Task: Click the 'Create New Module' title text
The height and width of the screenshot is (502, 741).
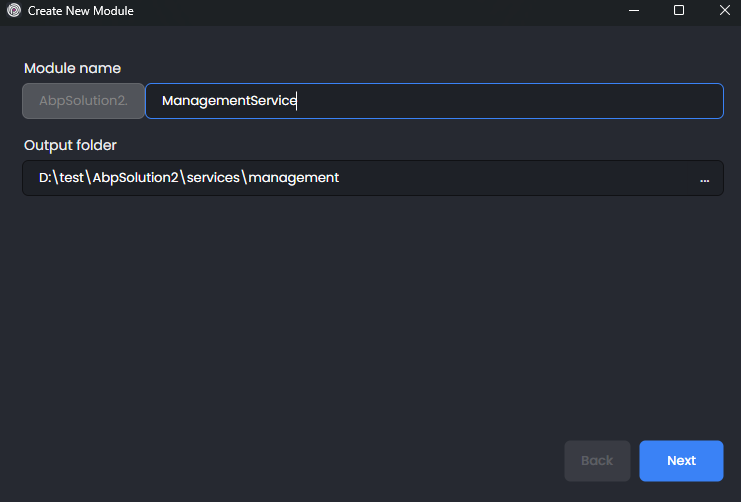Action: coord(80,11)
